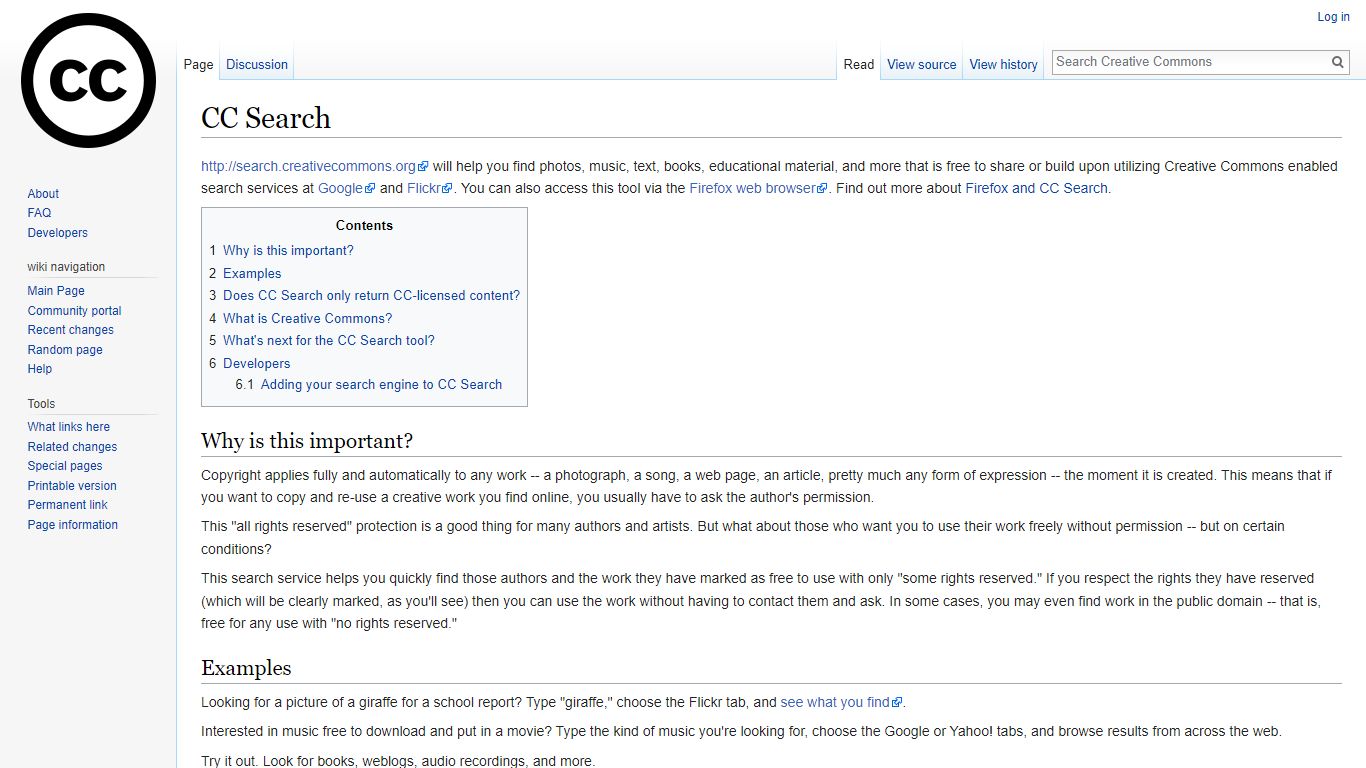Open Page information

72,525
